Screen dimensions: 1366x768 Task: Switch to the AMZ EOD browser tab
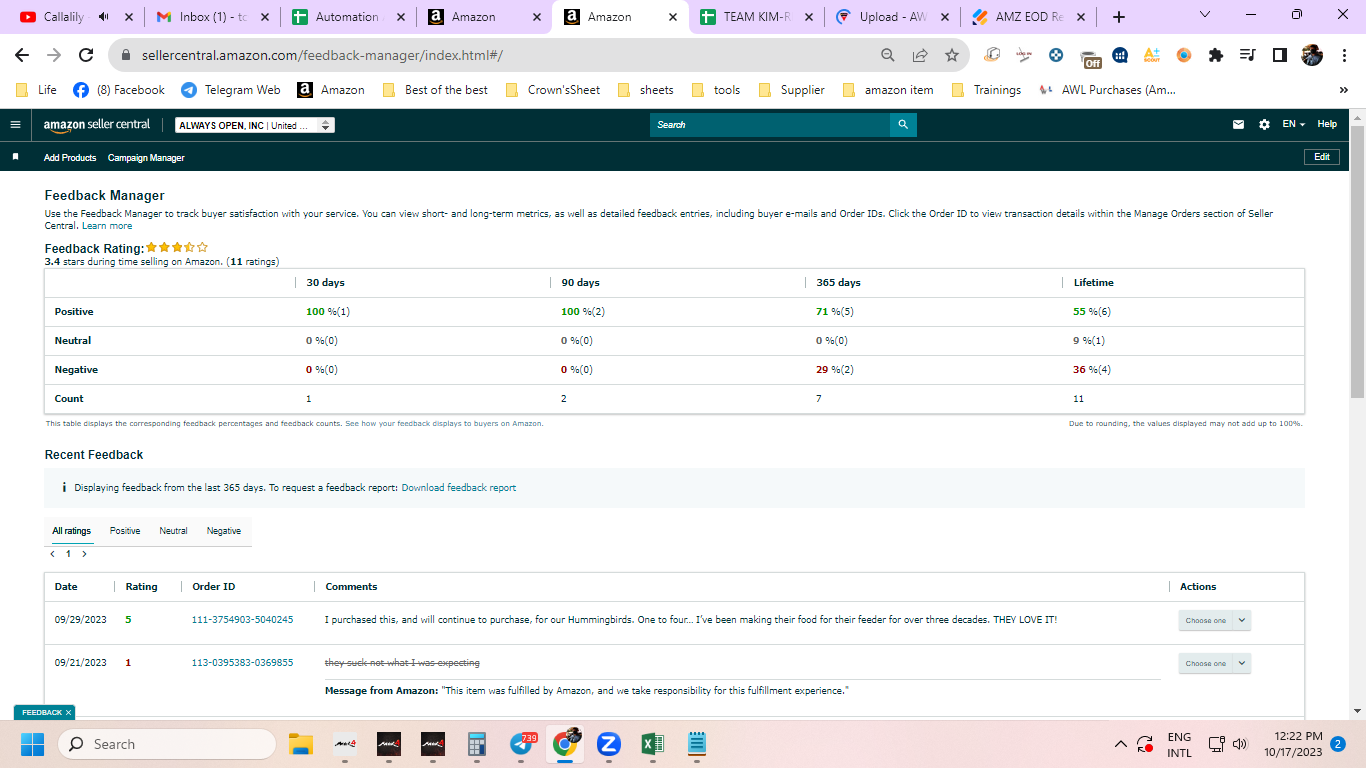[x=1027, y=17]
